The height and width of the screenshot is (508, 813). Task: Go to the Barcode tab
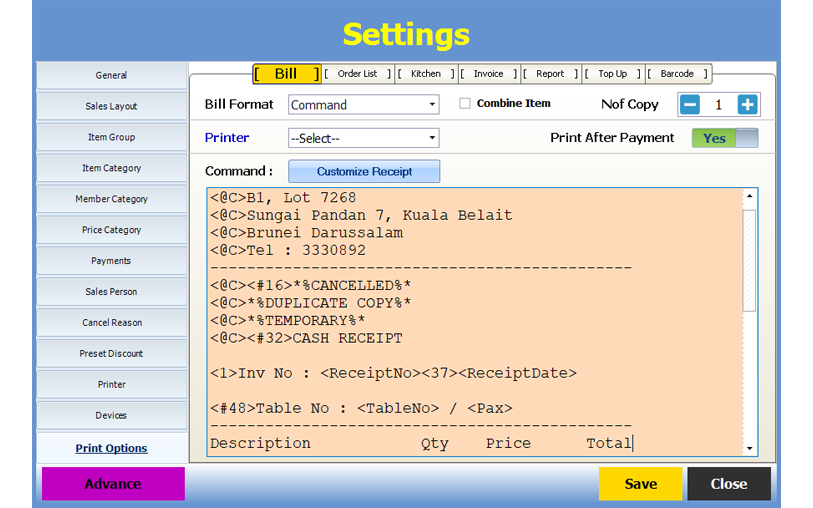coord(677,74)
